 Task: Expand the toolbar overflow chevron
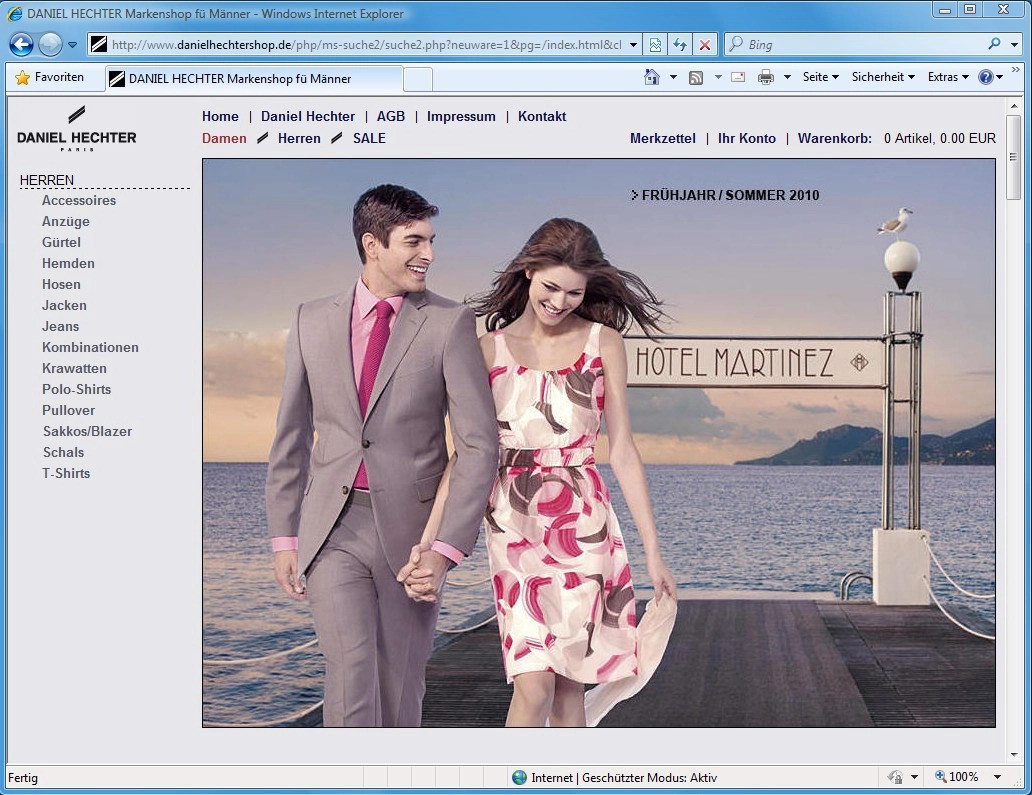pos(1016,70)
